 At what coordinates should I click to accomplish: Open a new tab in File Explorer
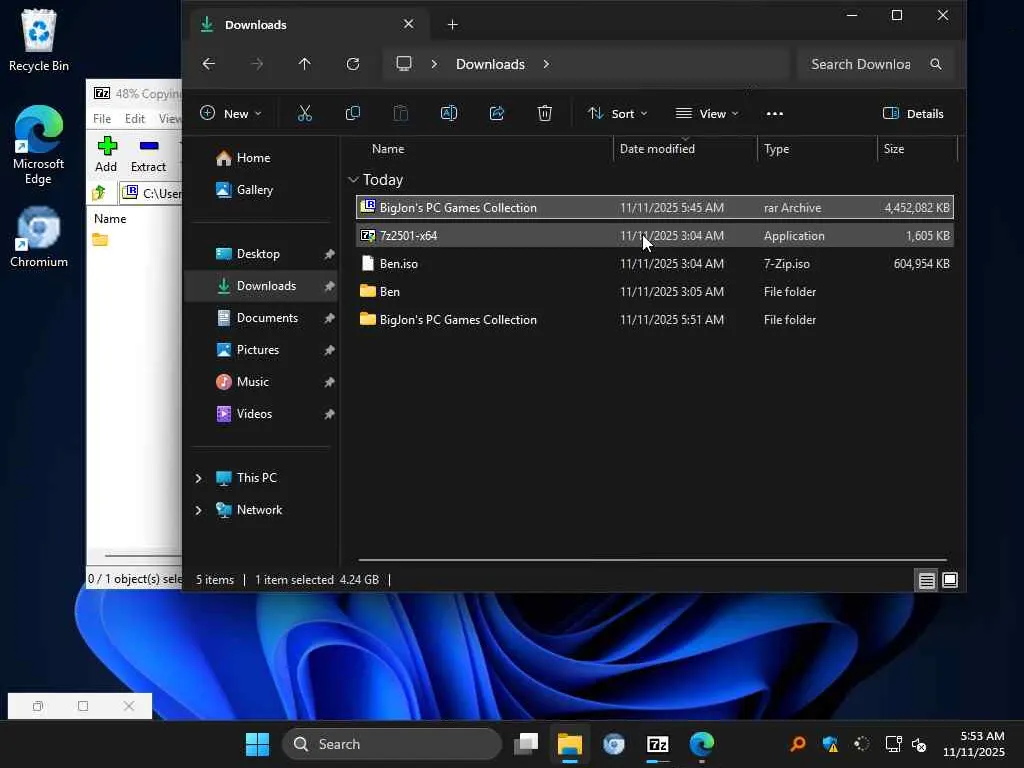tap(453, 24)
